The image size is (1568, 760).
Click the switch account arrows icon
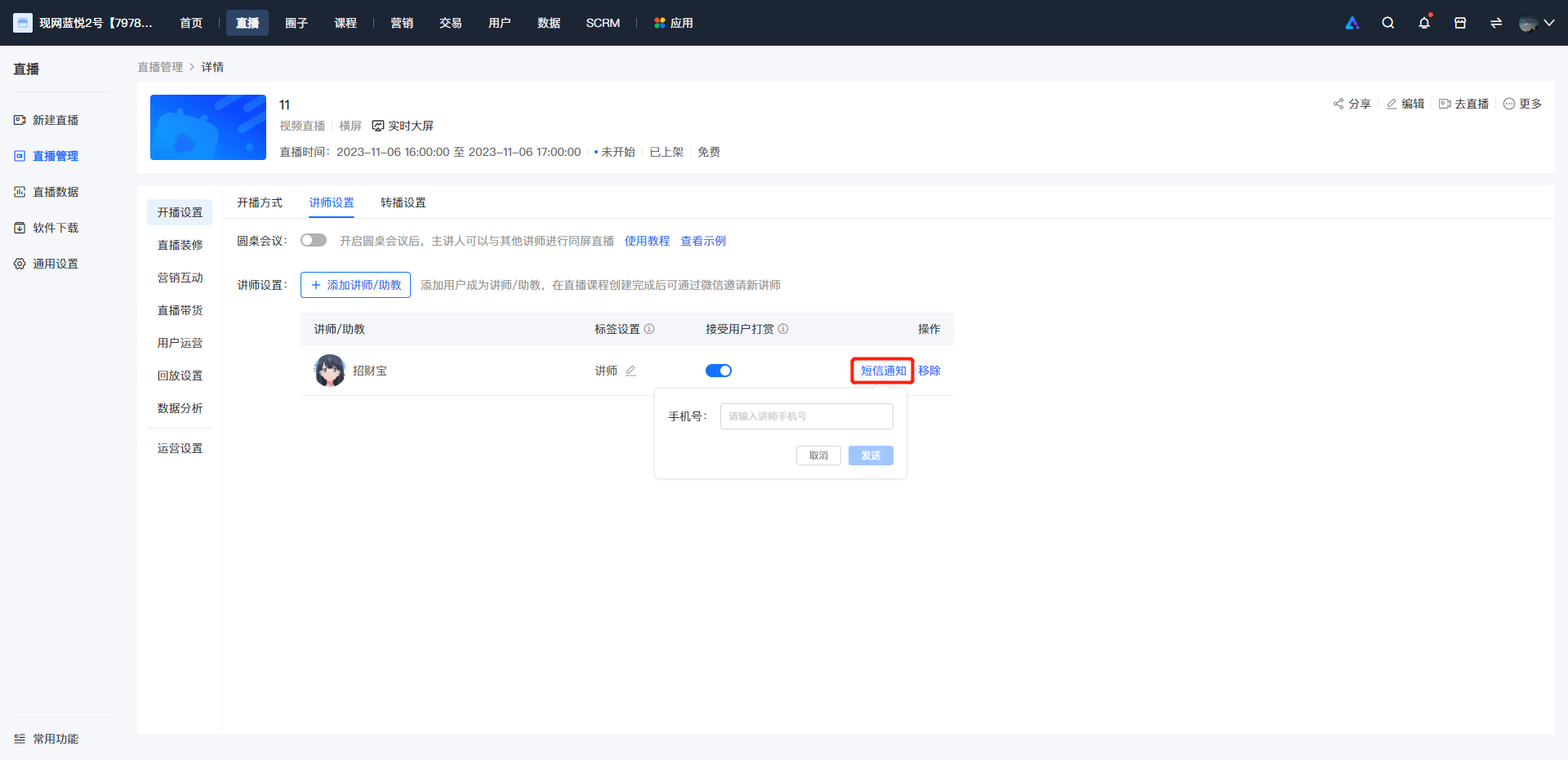(1496, 23)
